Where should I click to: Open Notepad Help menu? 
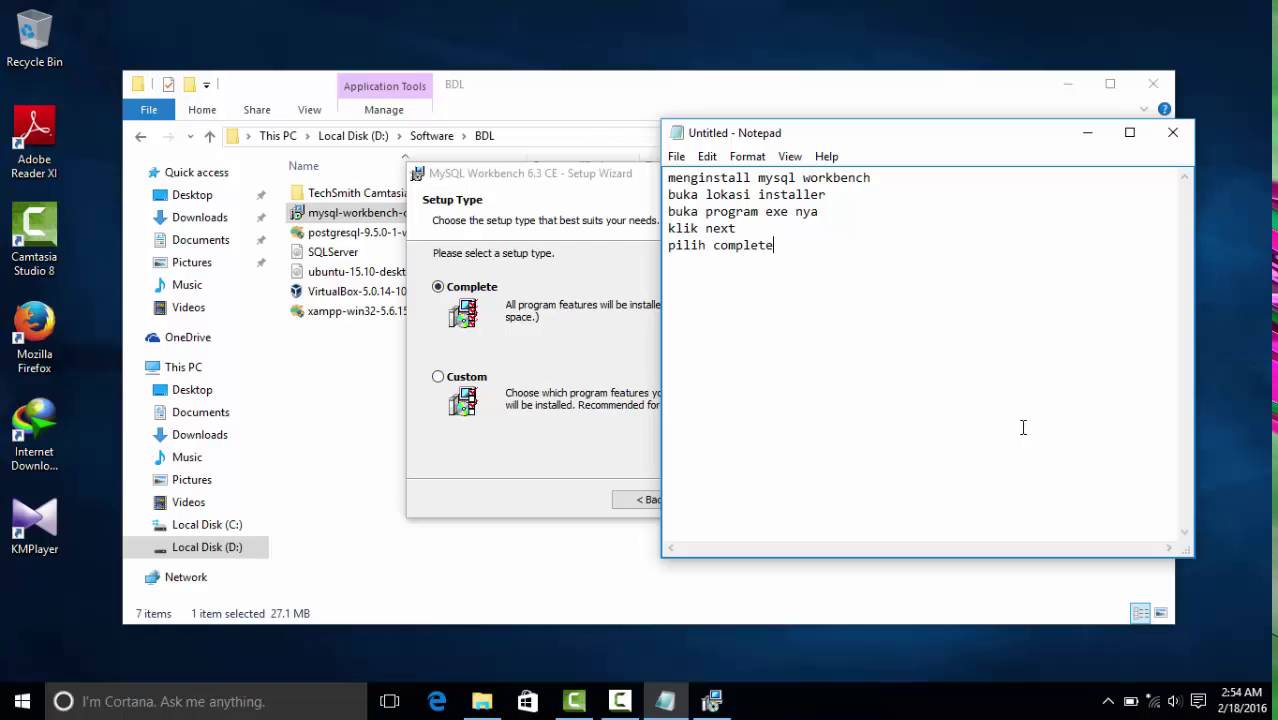click(826, 157)
